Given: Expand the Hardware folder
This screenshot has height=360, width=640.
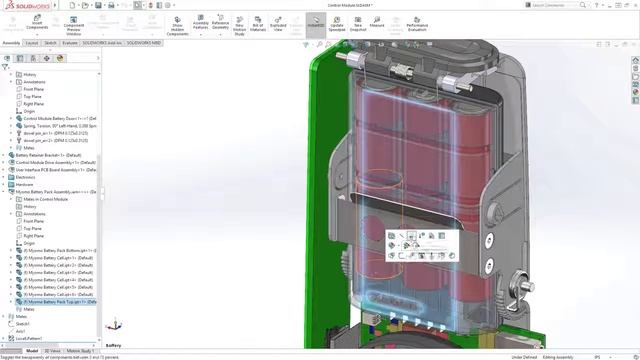Looking at the screenshot, I should click(x=3, y=184).
